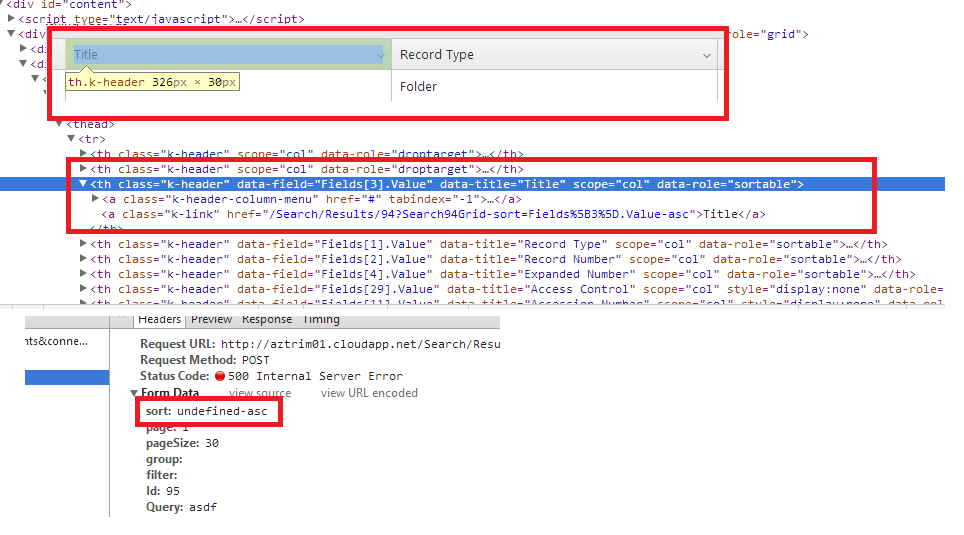Screen dimensions: 964x535
Task: Select the filter: form entry
Action: [x=162, y=475]
